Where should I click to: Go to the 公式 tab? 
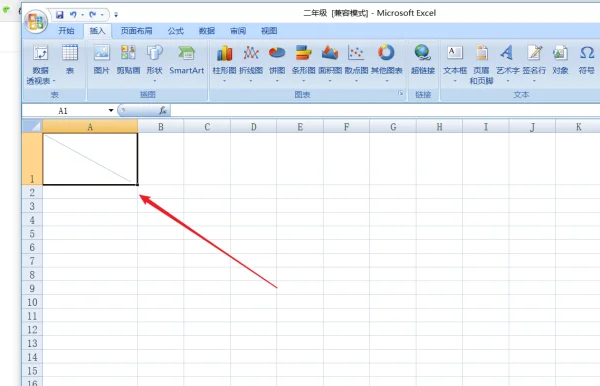(x=176, y=31)
